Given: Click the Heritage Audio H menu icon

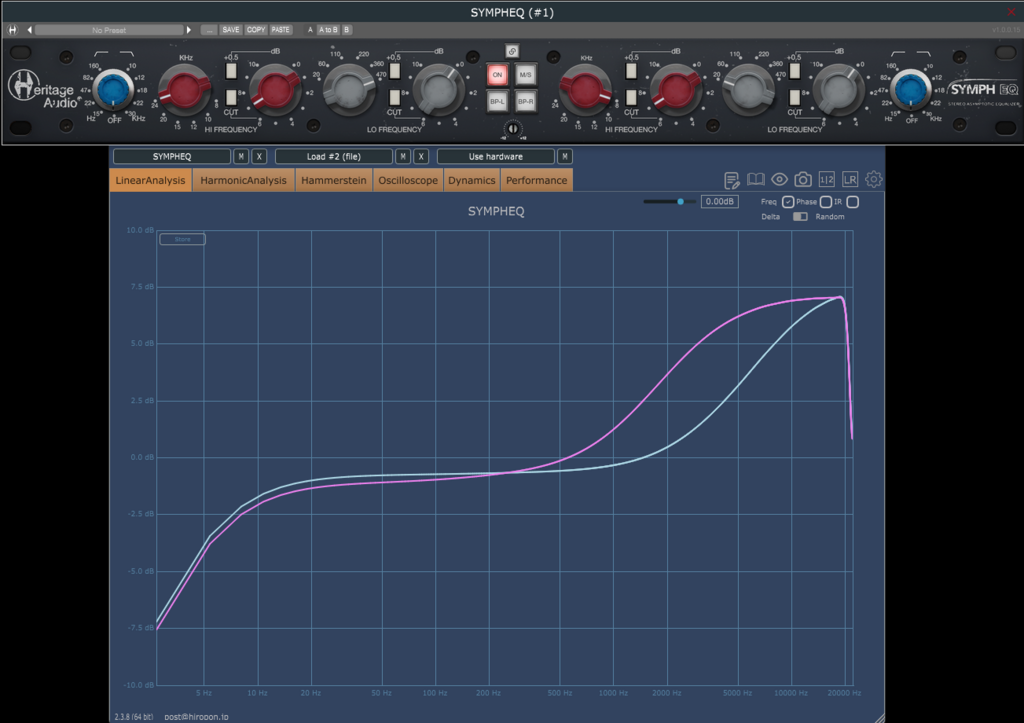Looking at the screenshot, I should (12, 30).
